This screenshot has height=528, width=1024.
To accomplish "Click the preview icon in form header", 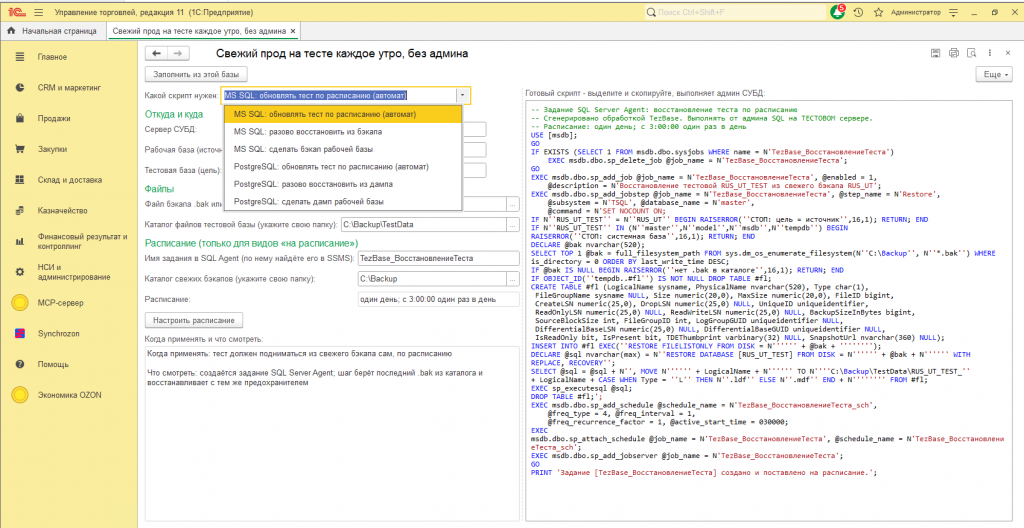I will click(x=972, y=54).
